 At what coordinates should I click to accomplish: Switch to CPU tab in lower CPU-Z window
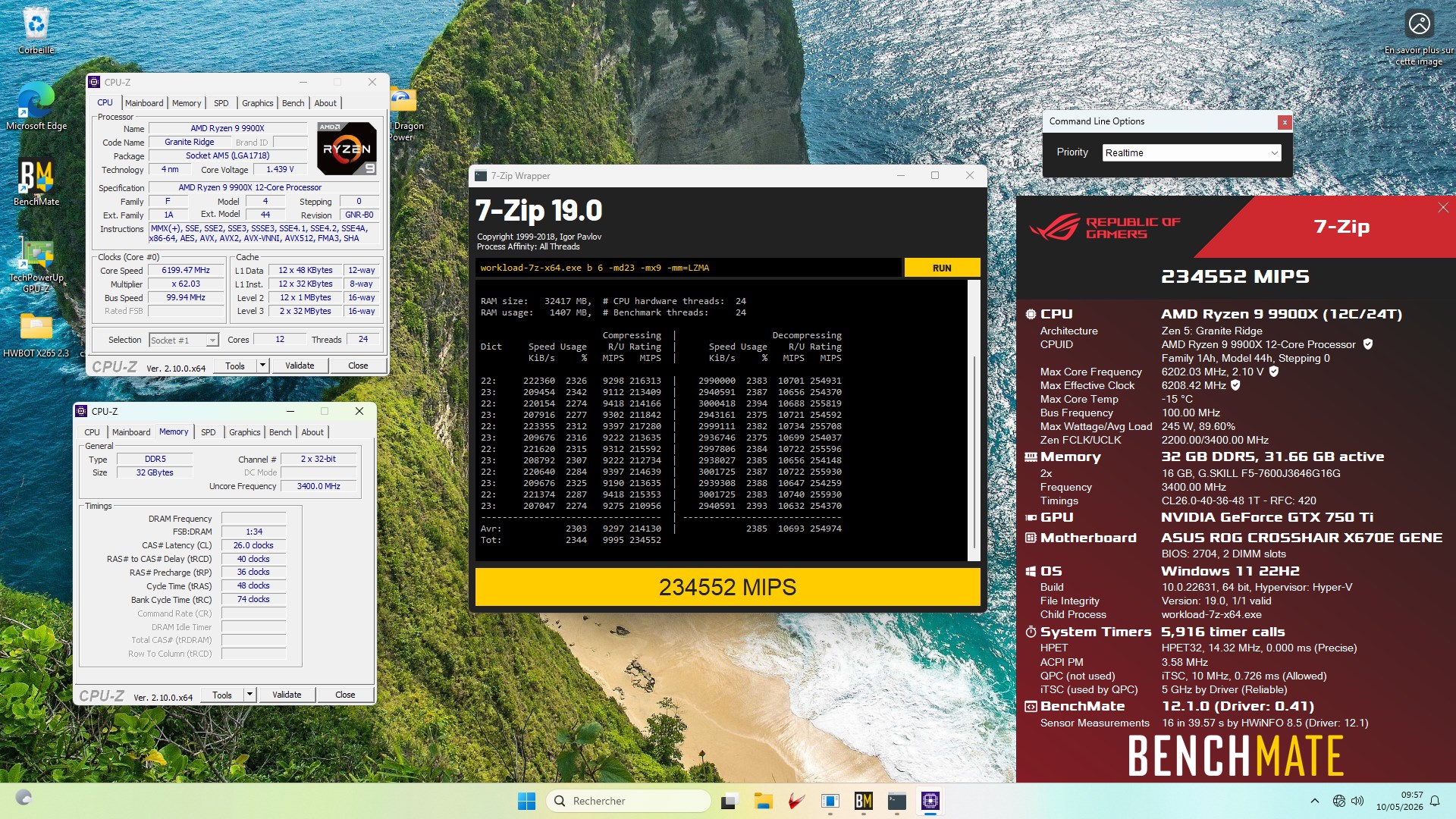[92, 432]
